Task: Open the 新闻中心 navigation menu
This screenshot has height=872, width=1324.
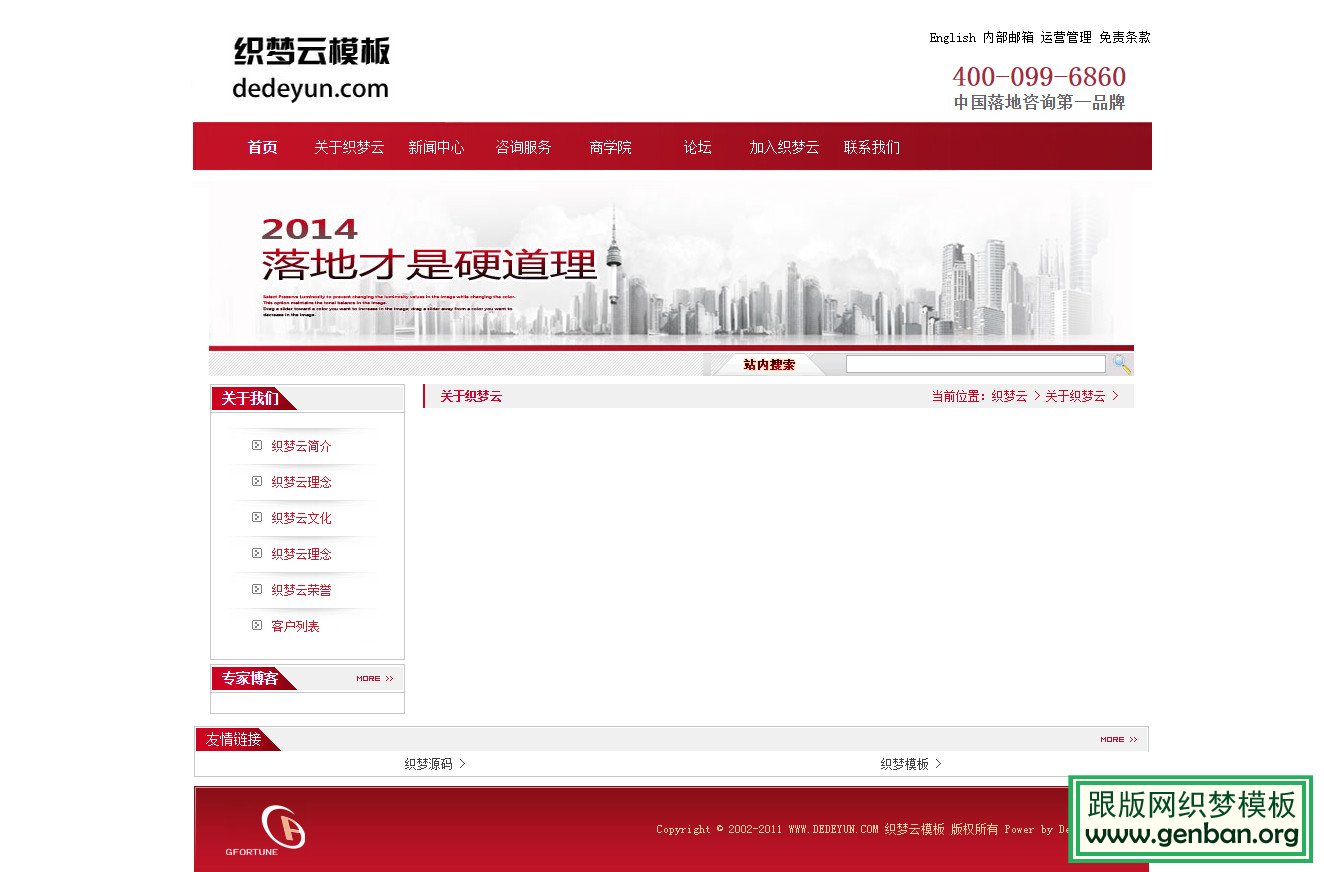Action: pyautogui.click(x=436, y=146)
